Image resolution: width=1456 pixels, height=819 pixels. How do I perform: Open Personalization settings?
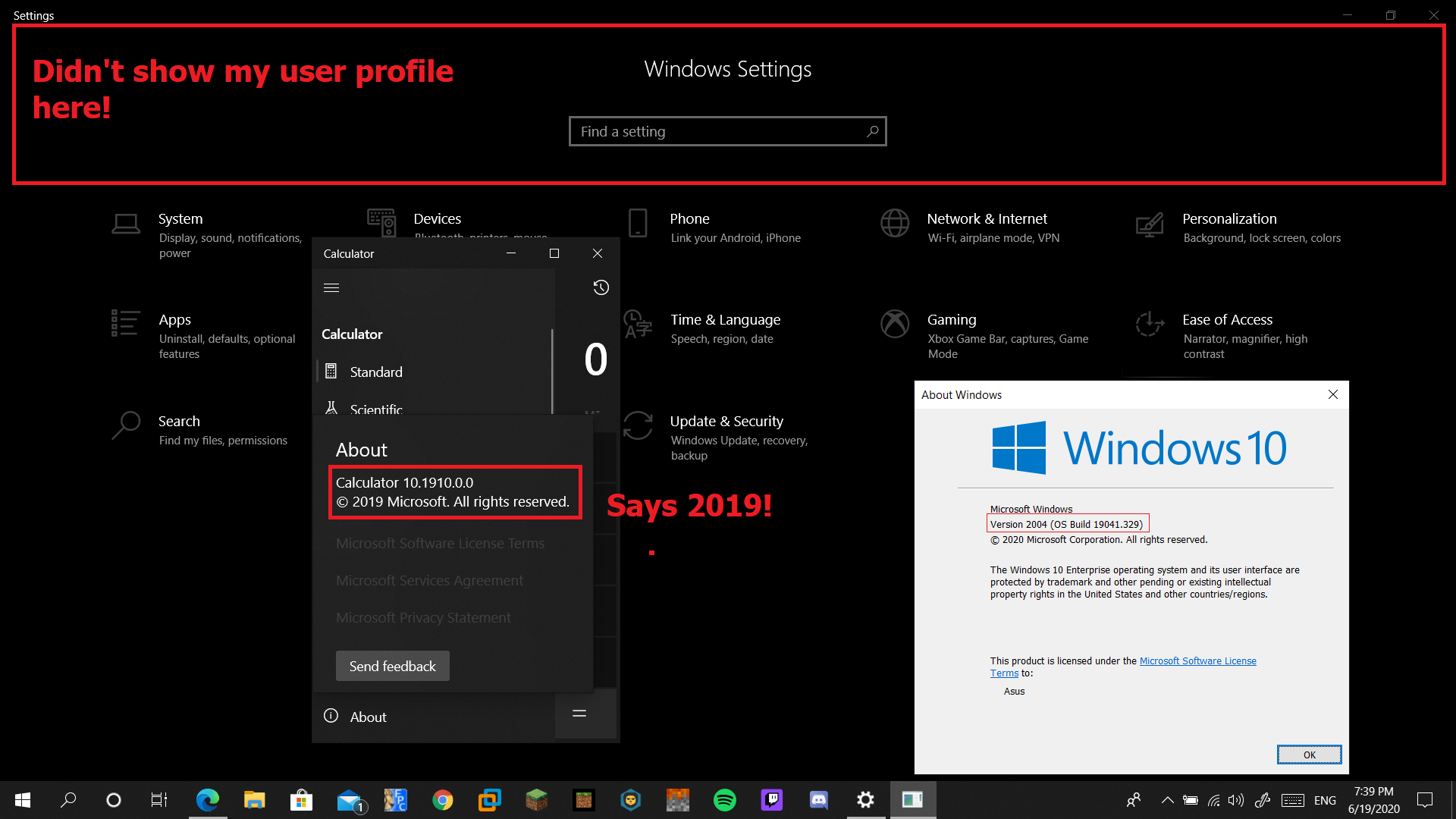point(1238,227)
